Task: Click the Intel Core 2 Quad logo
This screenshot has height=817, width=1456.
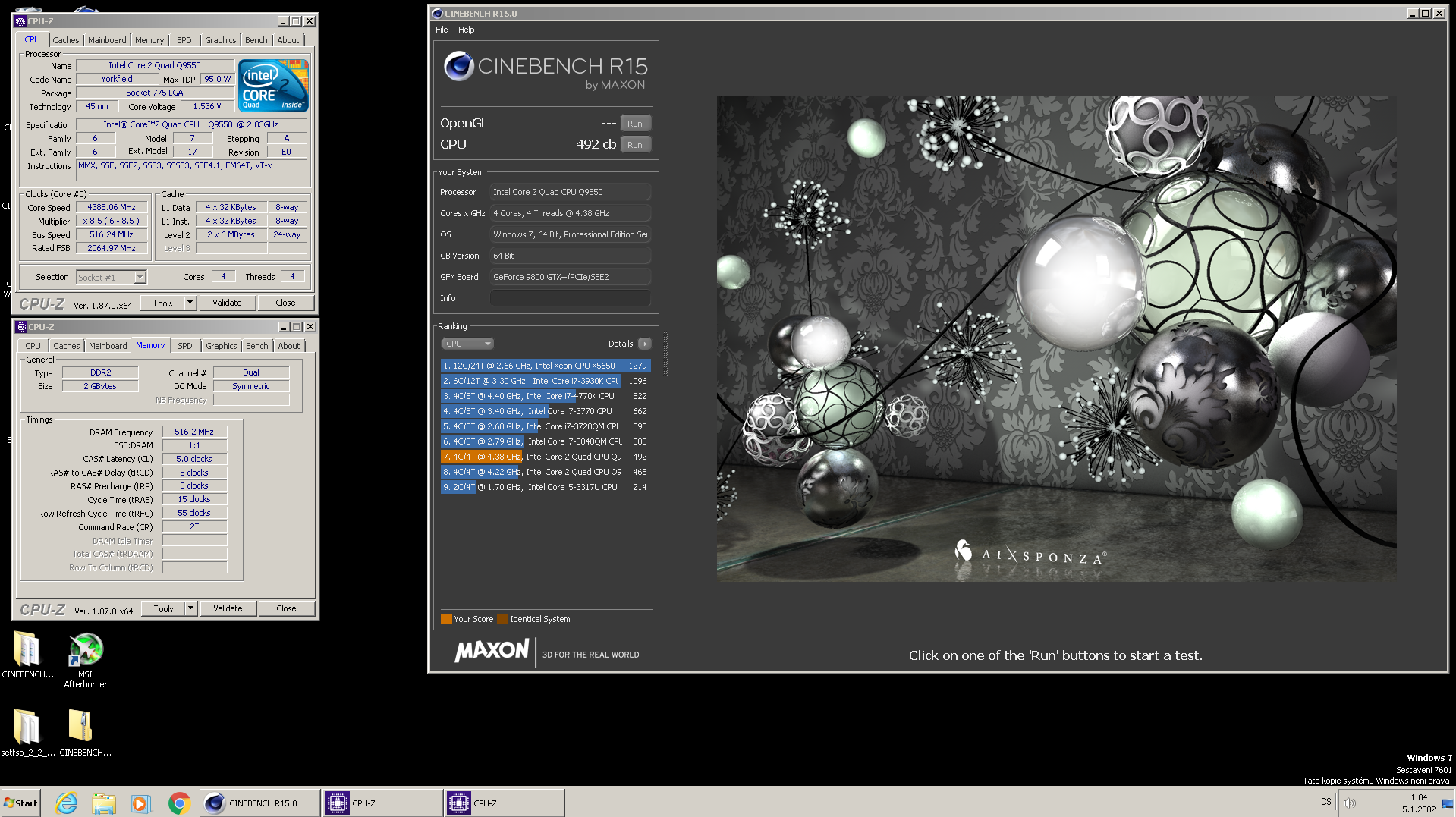Action: coord(273,86)
